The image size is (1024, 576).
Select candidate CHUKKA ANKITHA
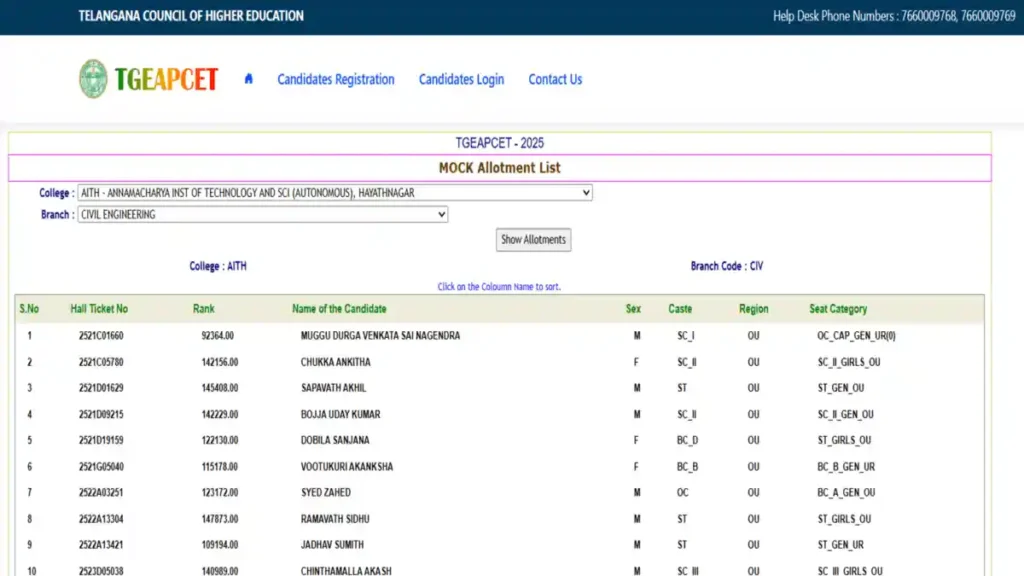click(x=336, y=362)
